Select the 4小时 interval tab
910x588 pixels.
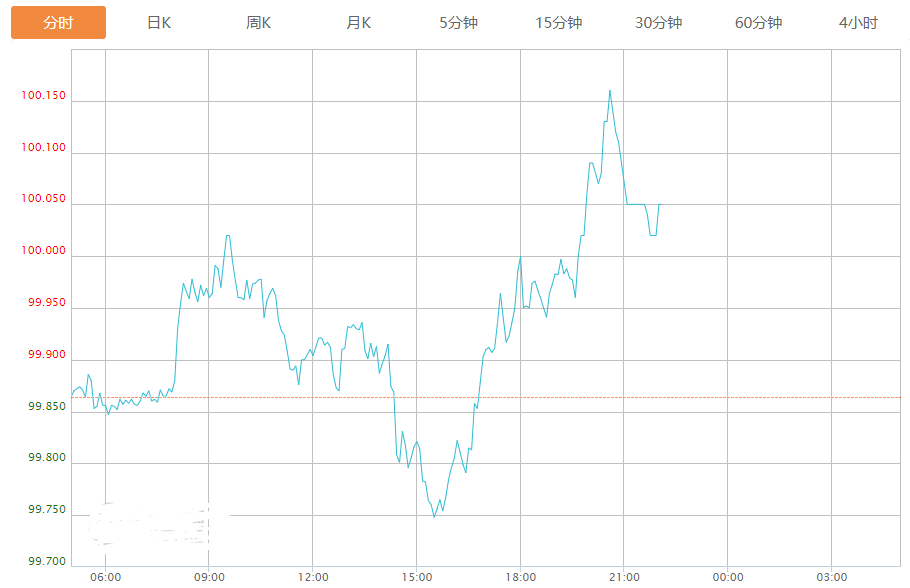tap(859, 23)
